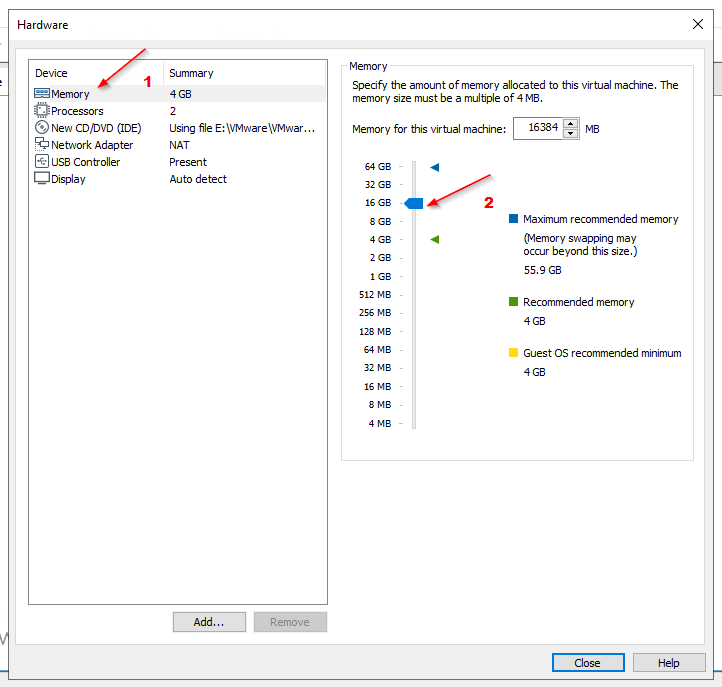
Task: Click the 512 MB scale label
Action: tap(375, 294)
